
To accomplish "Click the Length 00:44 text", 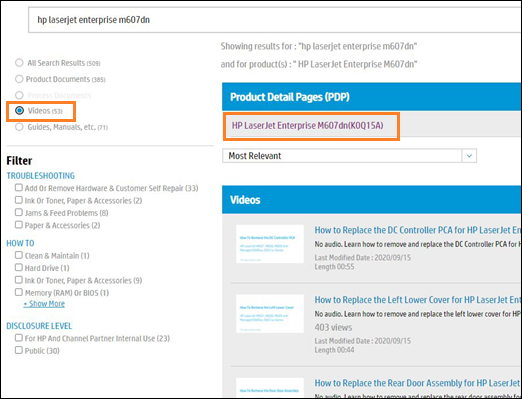I will (334, 350).
